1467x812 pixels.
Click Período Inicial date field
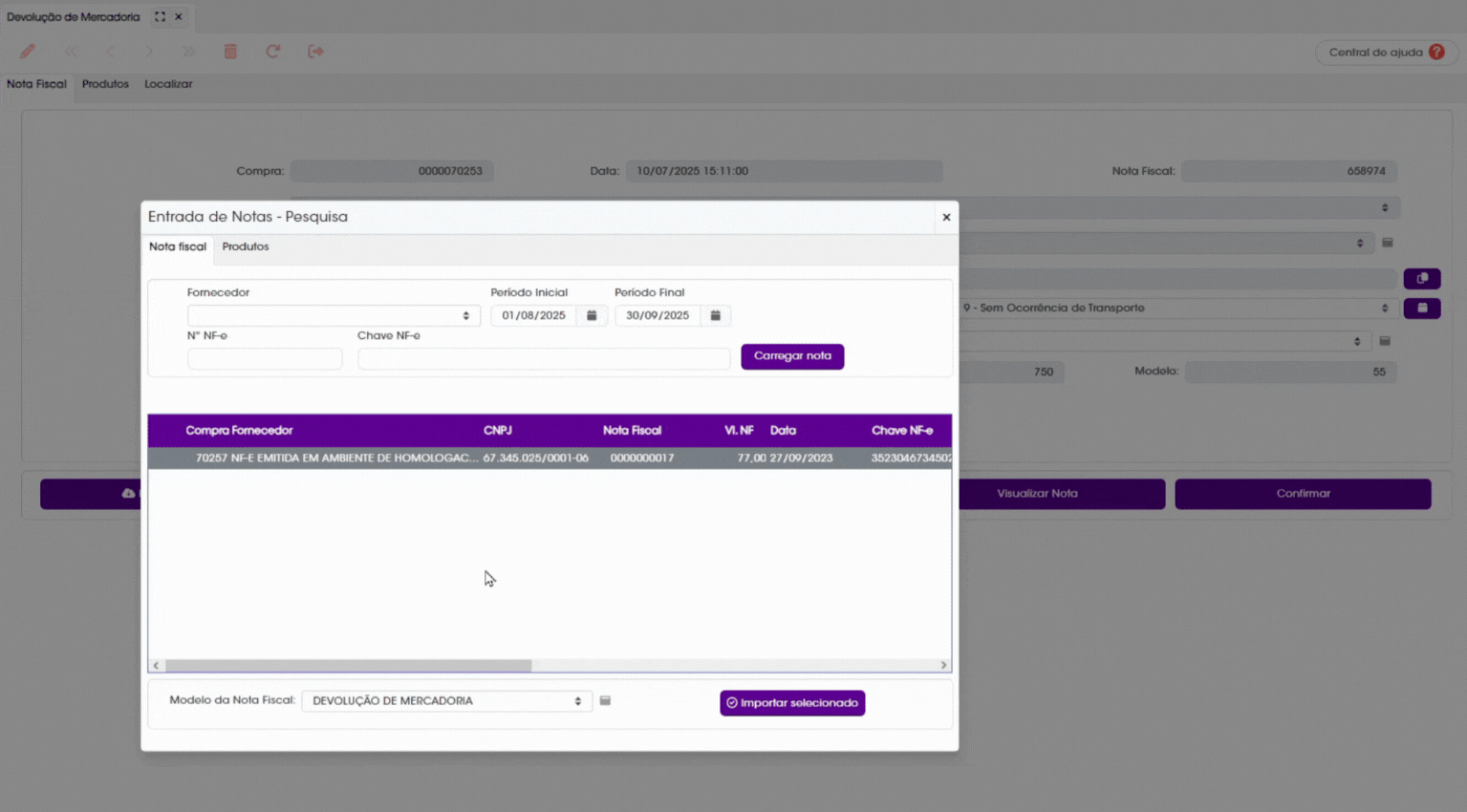[x=533, y=315]
